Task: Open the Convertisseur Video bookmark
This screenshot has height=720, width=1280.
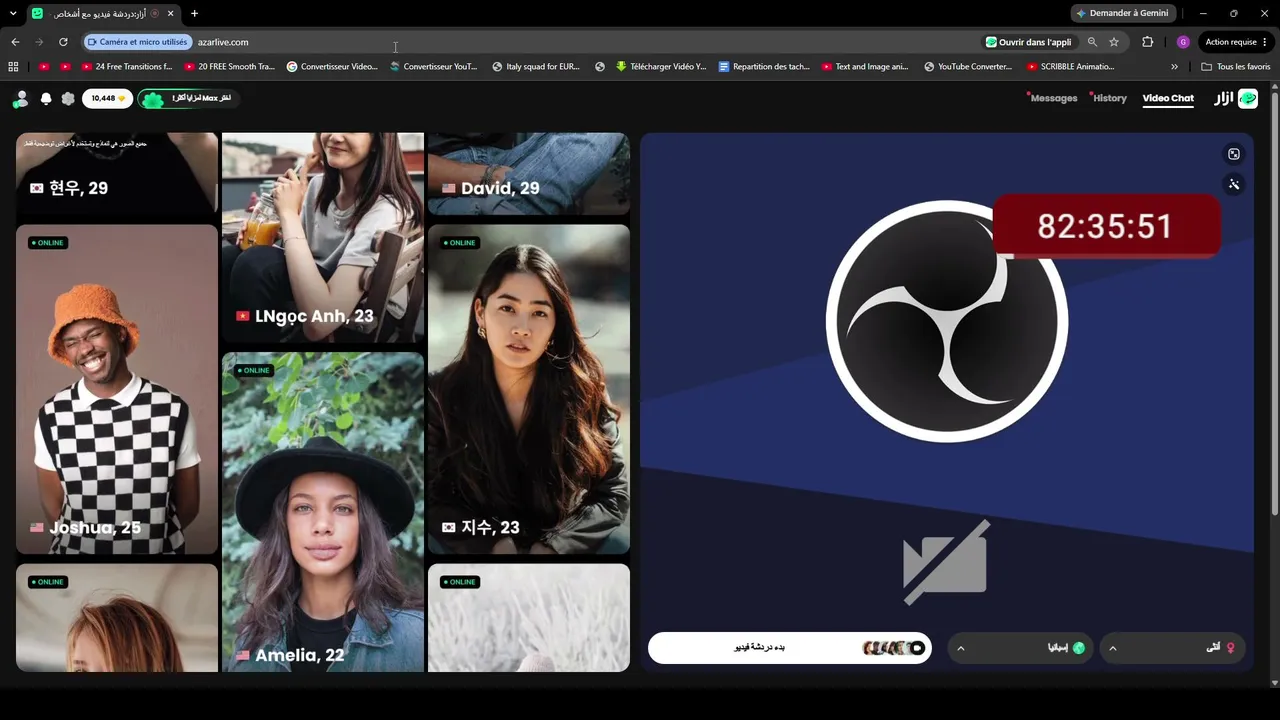Action: (x=332, y=67)
